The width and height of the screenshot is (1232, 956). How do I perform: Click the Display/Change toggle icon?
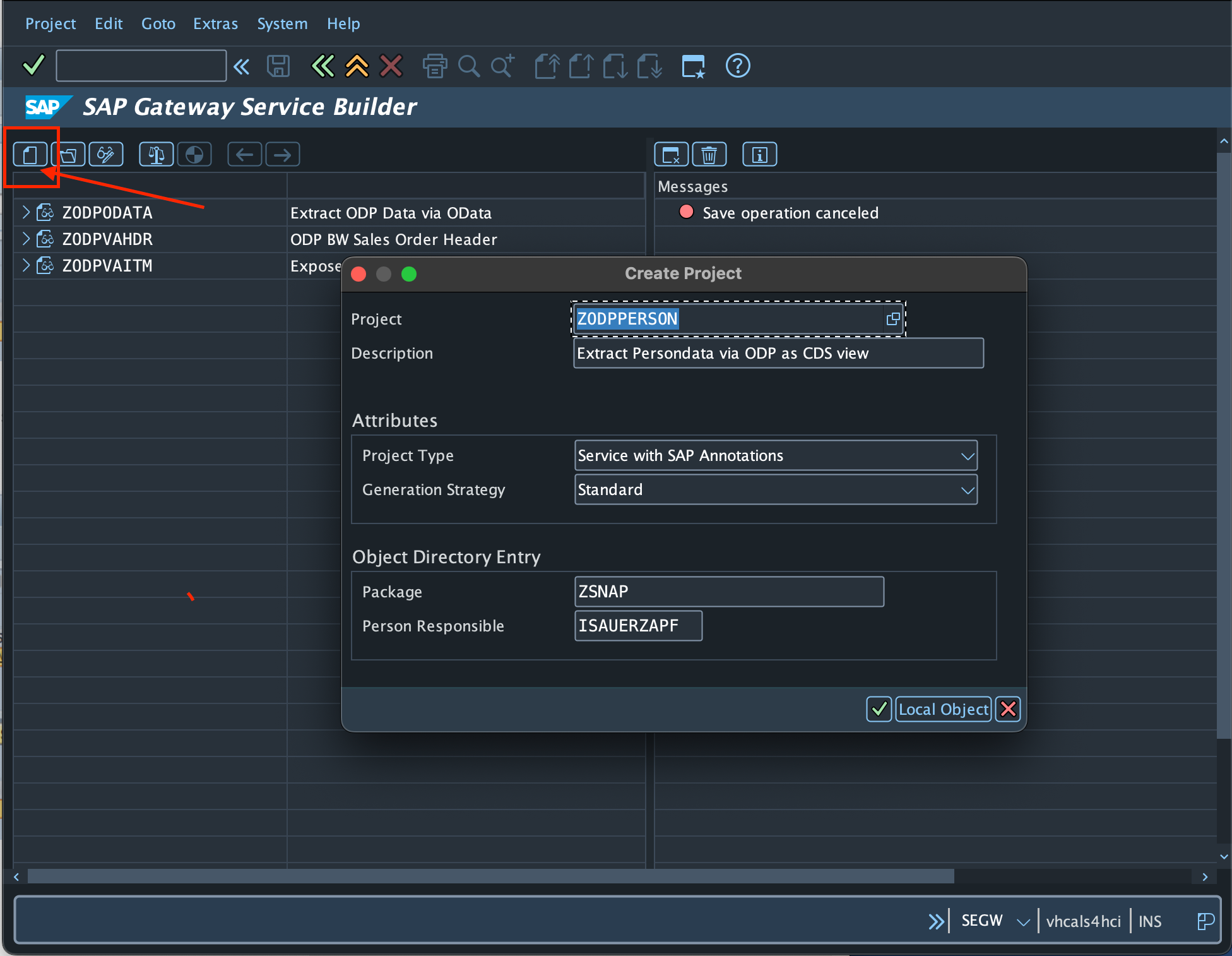click(x=106, y=155)
